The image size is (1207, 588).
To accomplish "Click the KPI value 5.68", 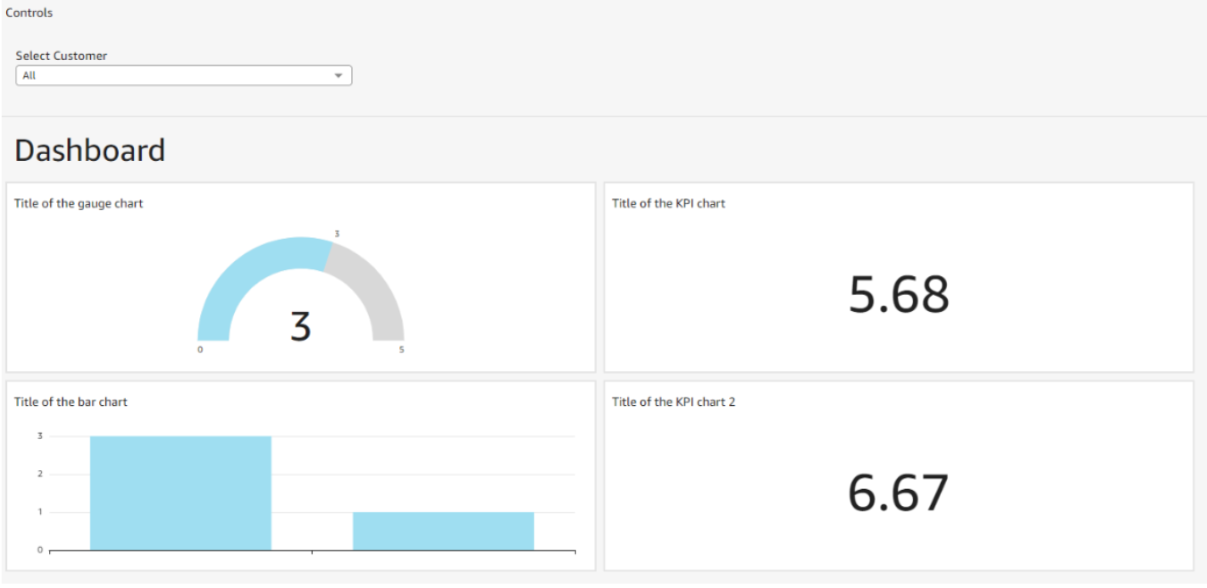I will coord(898,295).
